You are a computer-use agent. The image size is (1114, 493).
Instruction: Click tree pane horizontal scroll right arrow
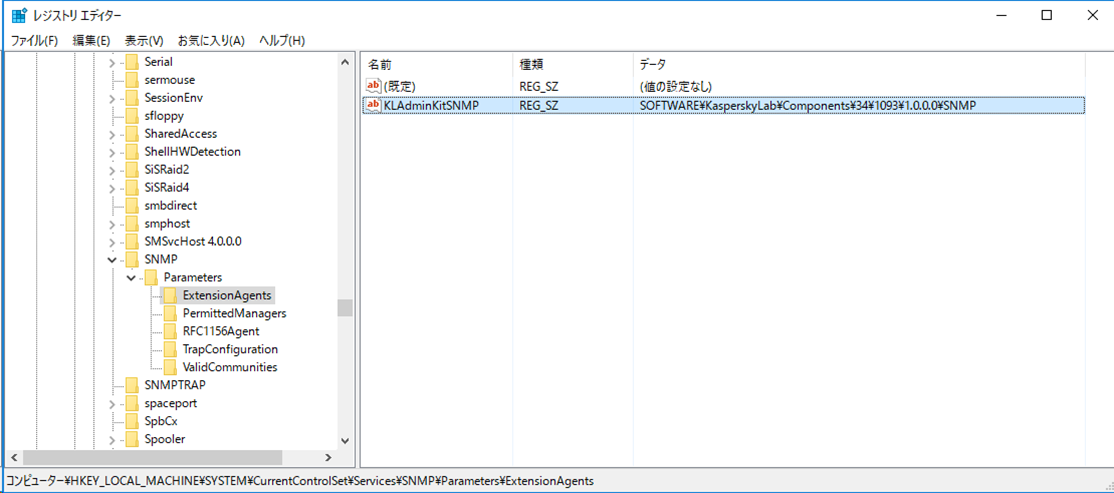click(x=329, y=457)
